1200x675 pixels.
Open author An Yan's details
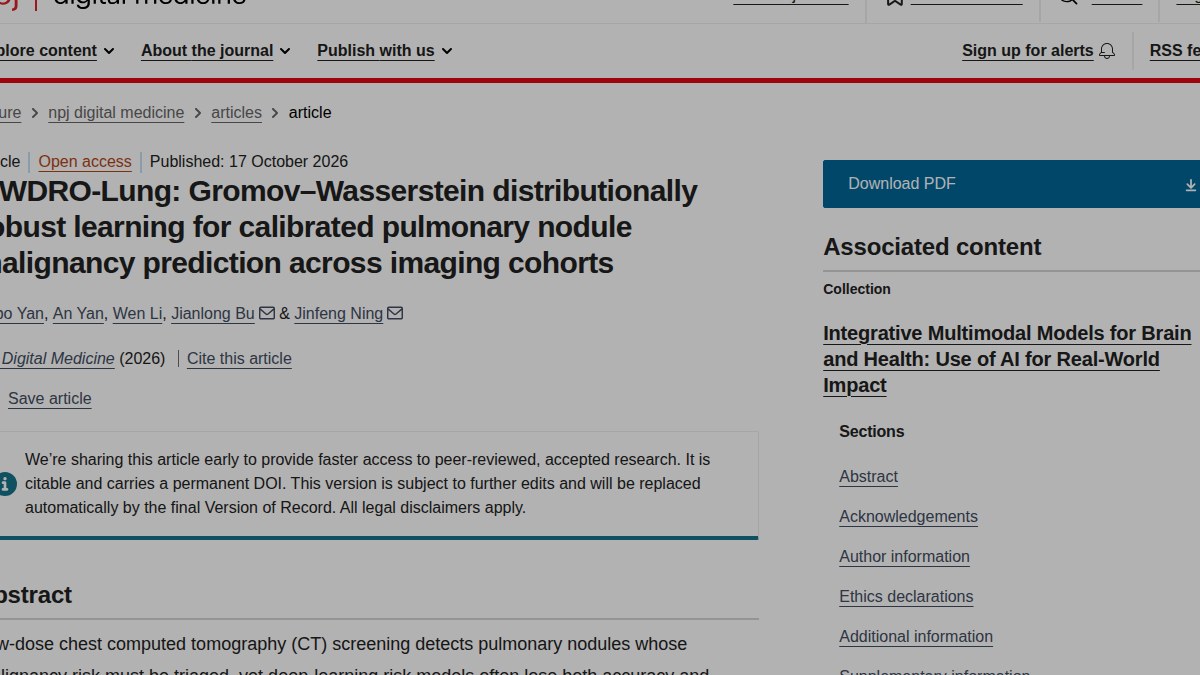(78, 314)
